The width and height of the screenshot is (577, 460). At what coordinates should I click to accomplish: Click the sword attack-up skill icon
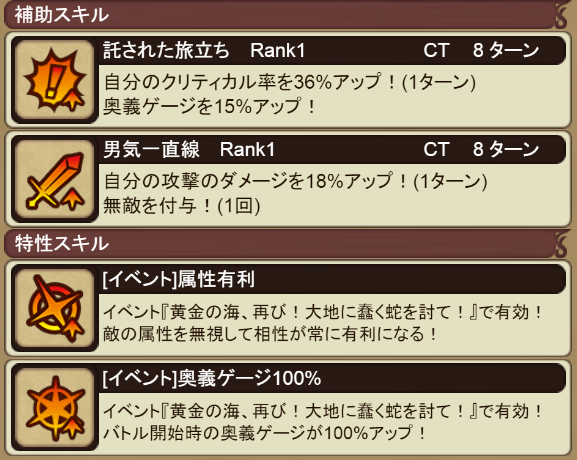[x=54, y=179]
